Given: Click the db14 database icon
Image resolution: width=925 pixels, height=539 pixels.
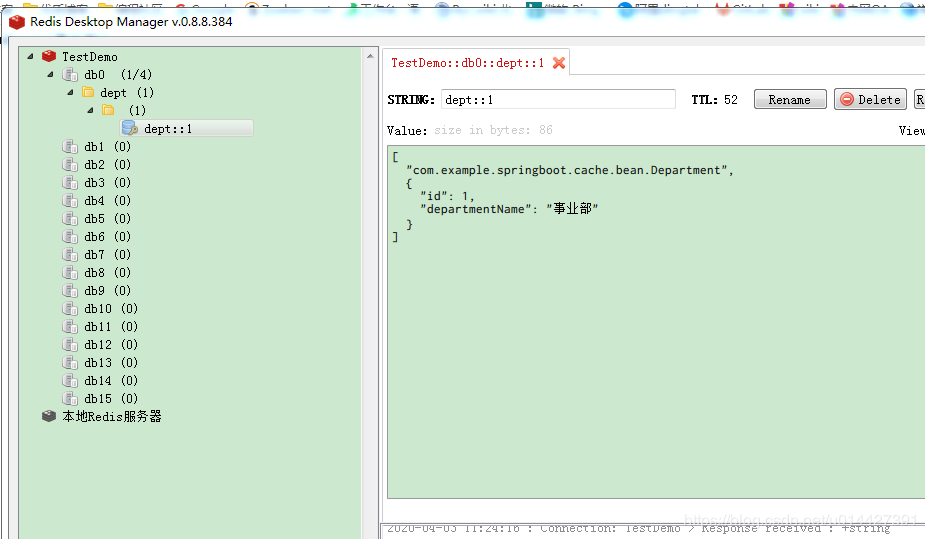Looking at the screenshot, I should pyautogui.click(x=70, y=380).
